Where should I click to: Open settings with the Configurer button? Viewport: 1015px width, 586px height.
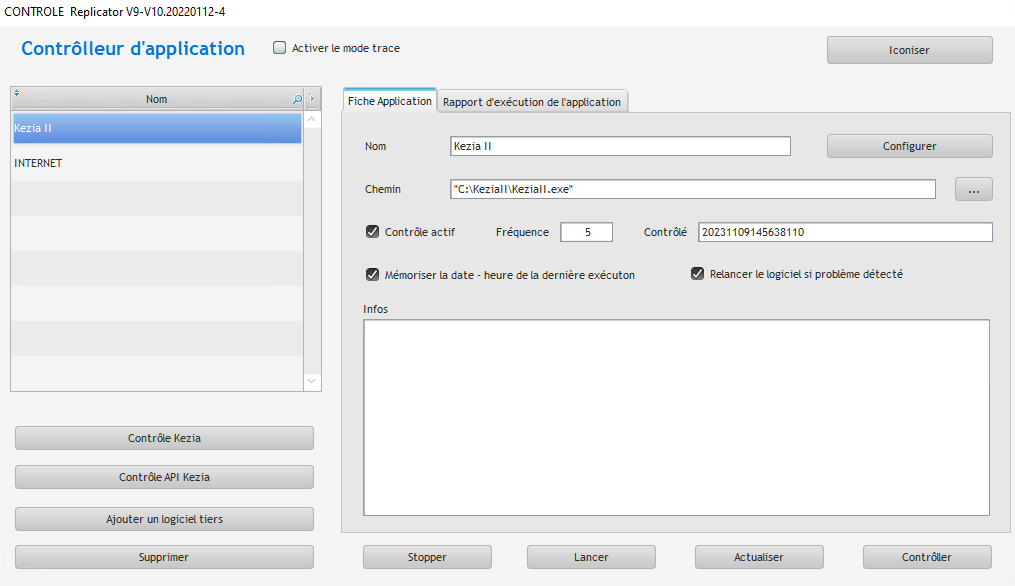click(x=909, y=146)
